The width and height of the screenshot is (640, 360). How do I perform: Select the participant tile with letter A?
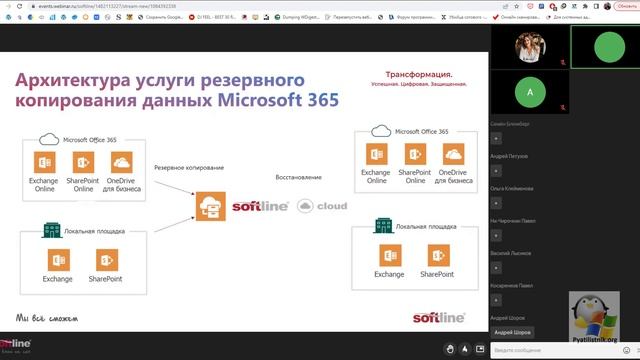pos(530,92)
